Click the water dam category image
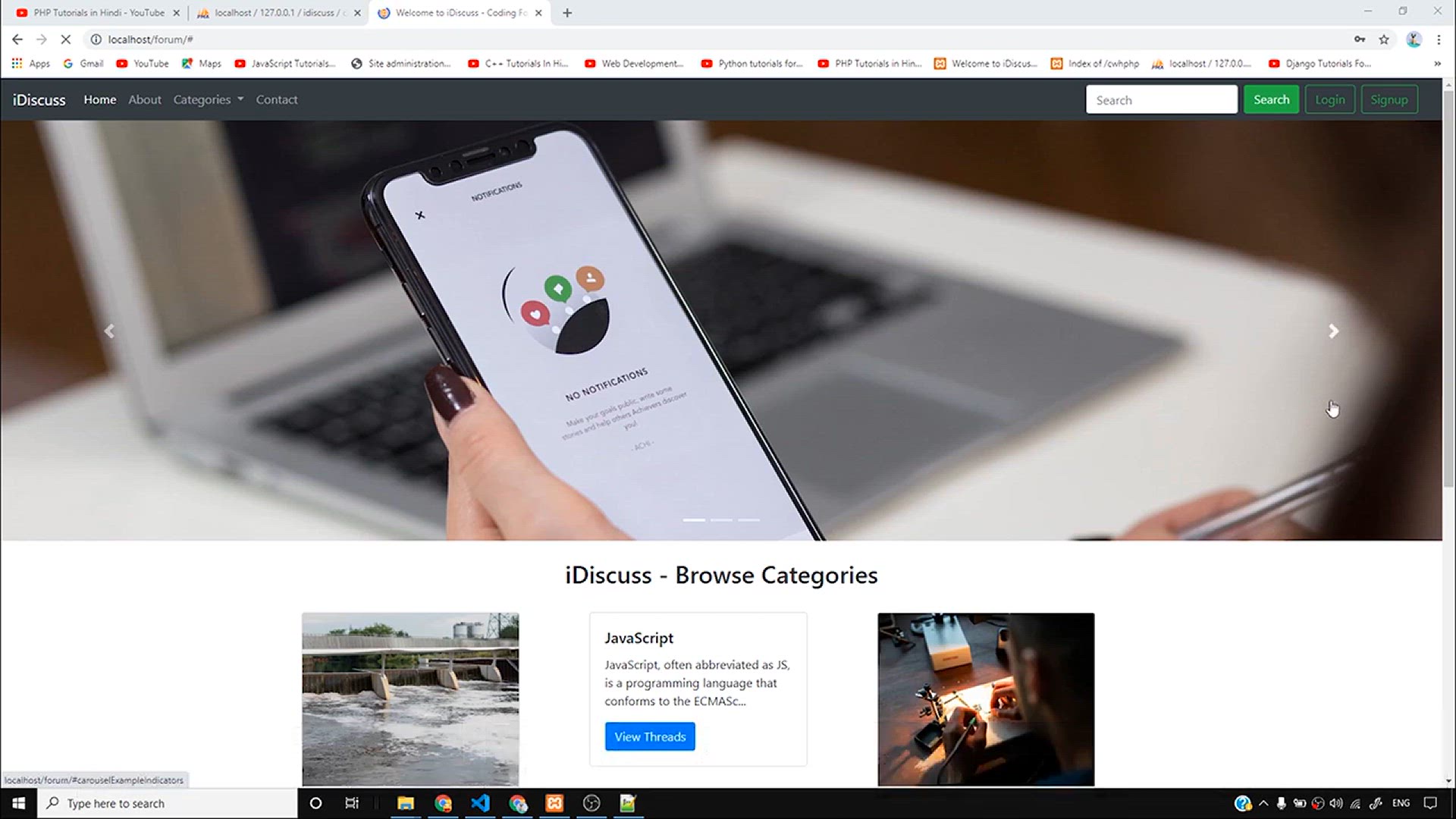The image size is (1456, 819). (410, 699)
